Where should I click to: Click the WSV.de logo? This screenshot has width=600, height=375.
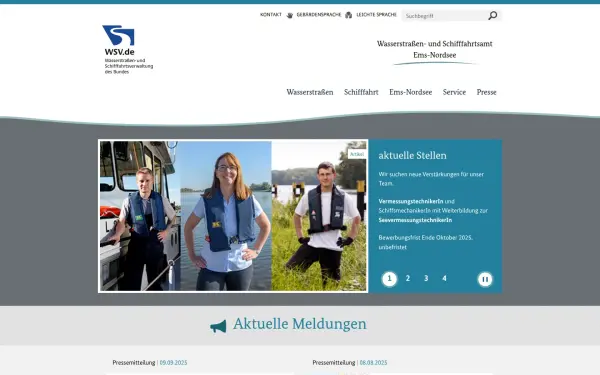point(128,50)
